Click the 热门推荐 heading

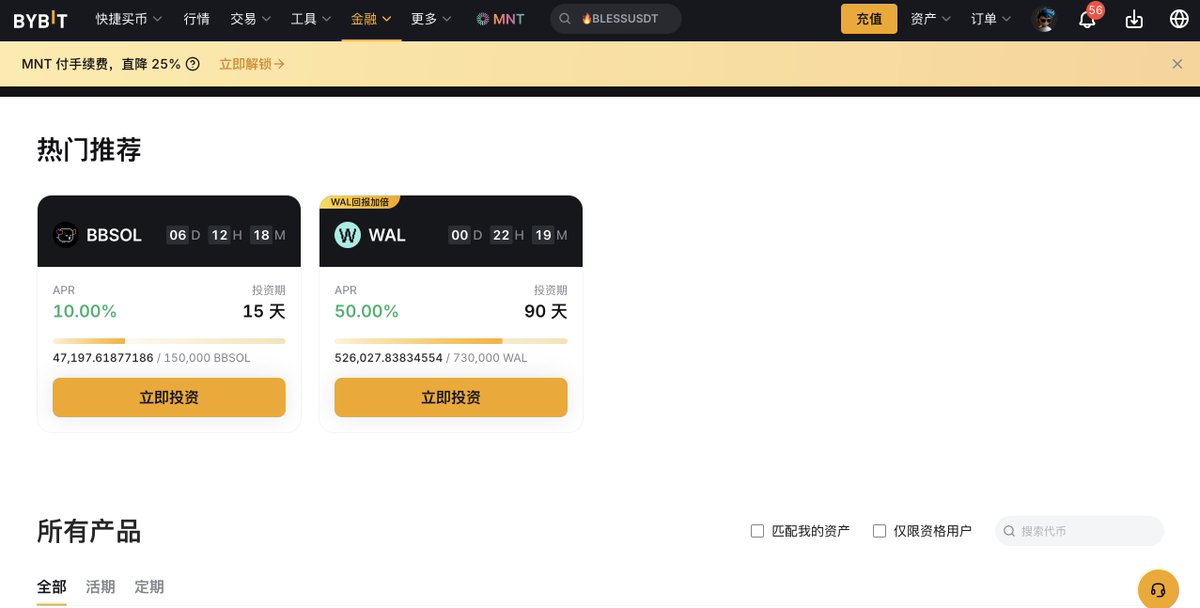(x=89, y=150)
